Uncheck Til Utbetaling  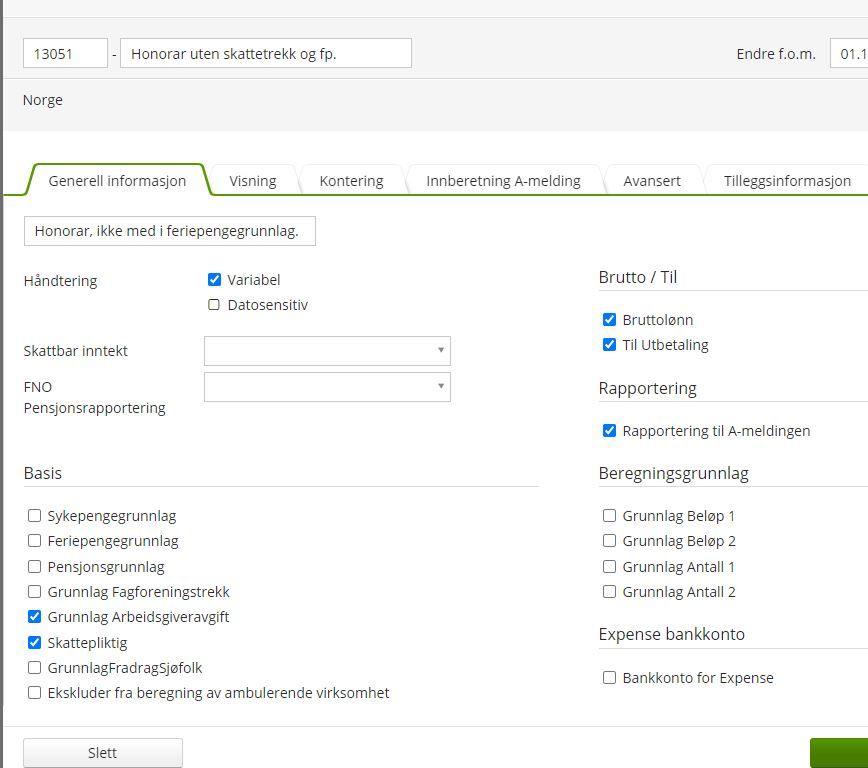609,344
